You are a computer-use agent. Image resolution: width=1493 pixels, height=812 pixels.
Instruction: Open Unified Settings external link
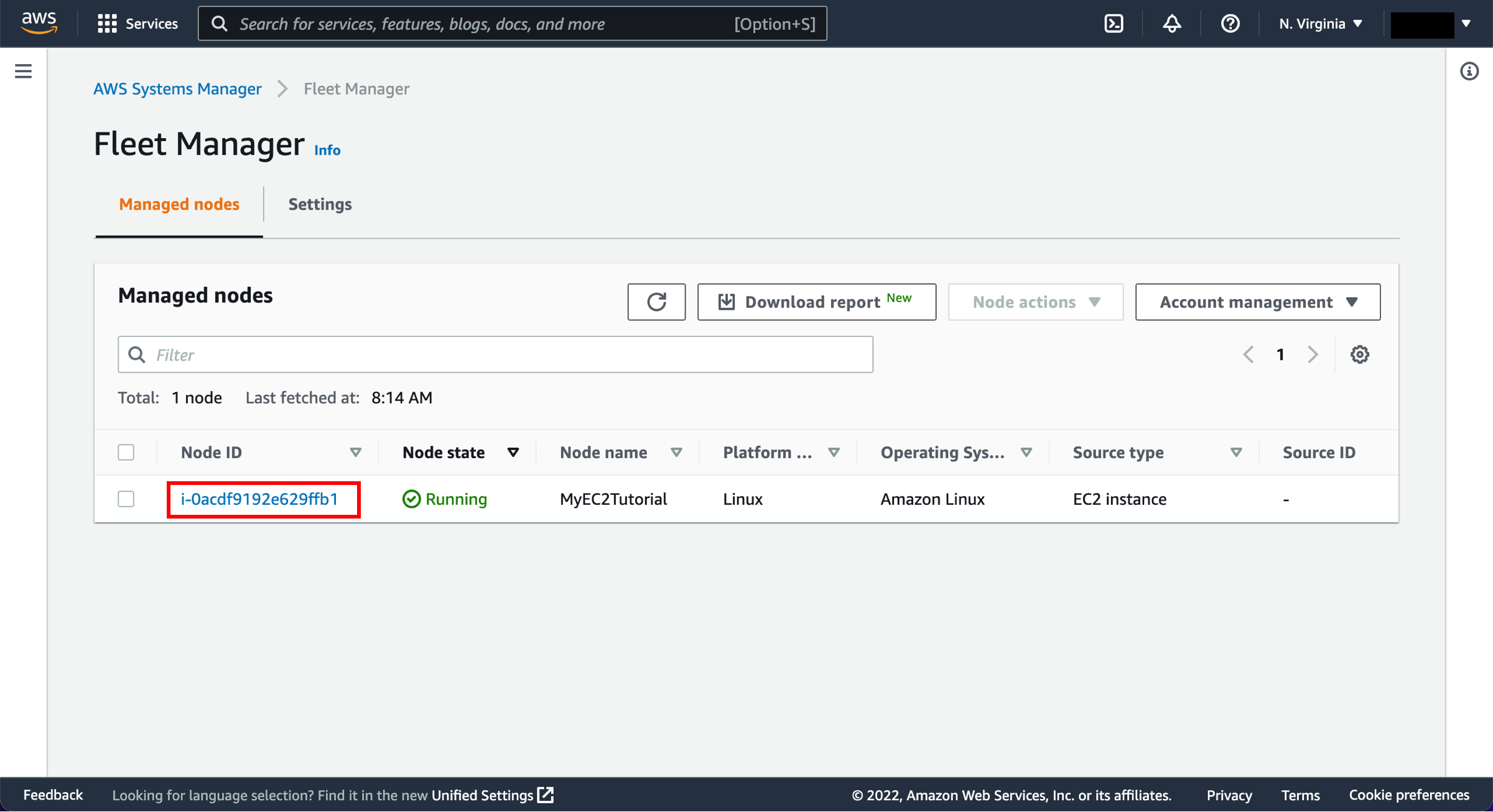[492, 795]
